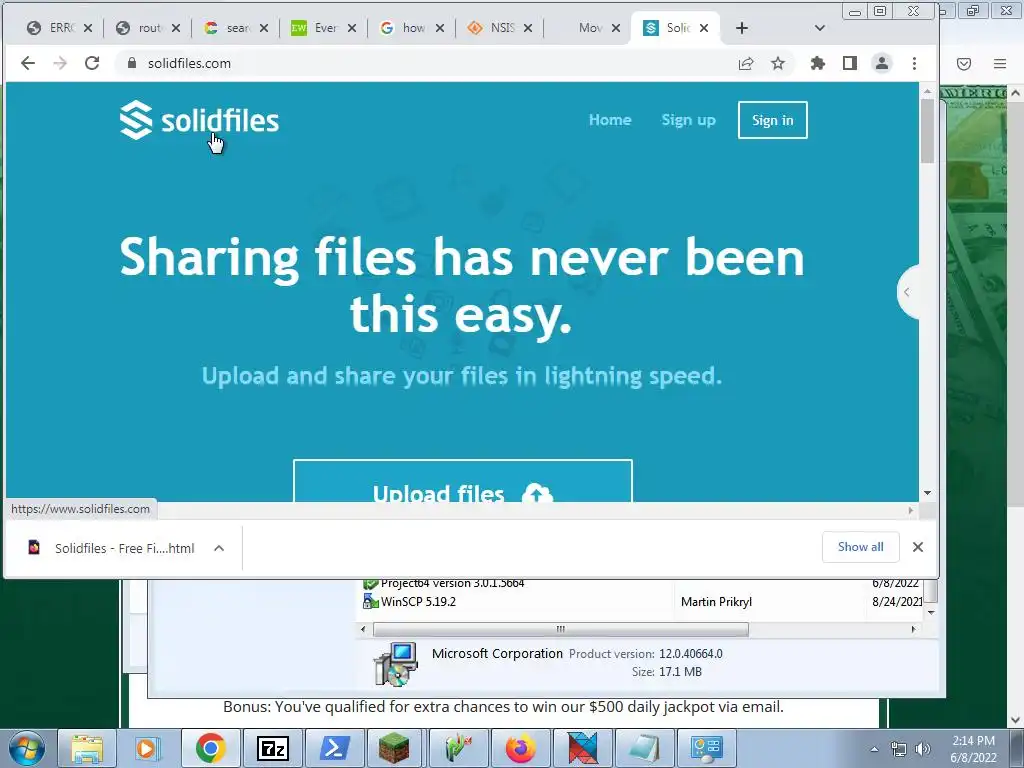The image size is (1024, 768).
Task: Expand the download item options chevron
Action: (x=219, y=548)
